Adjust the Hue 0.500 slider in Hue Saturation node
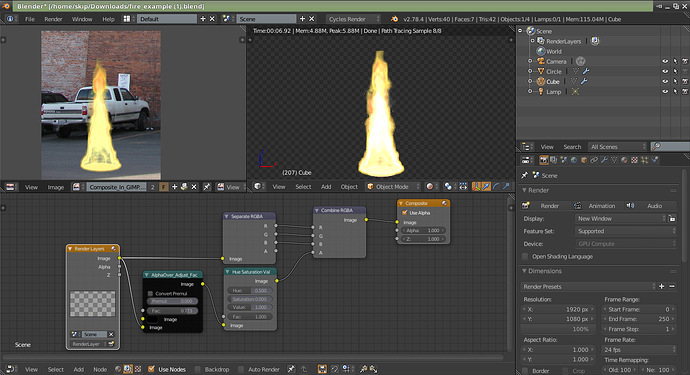The height and width of the screenshot is (375, 690). [x=250, y=290]
